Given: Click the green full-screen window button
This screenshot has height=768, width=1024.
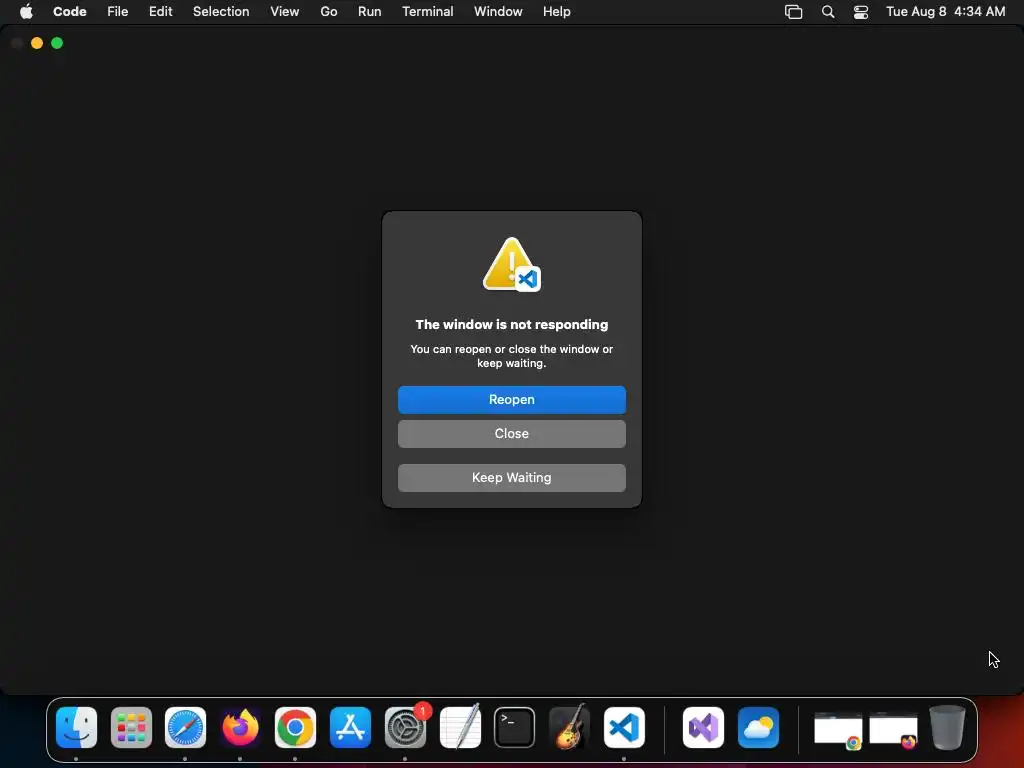Looking at the screenshot, I should pyautogui.click(x=57, y=43).
